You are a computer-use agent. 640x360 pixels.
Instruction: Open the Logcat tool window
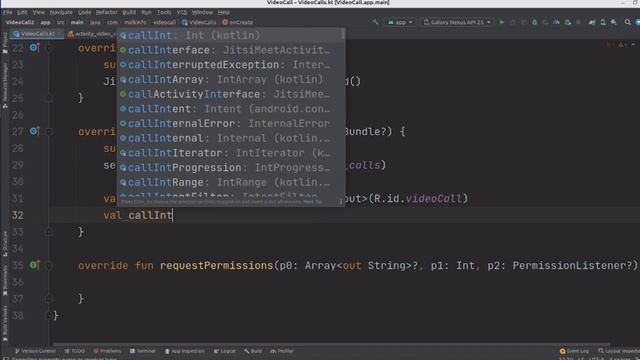pos(224,351)
